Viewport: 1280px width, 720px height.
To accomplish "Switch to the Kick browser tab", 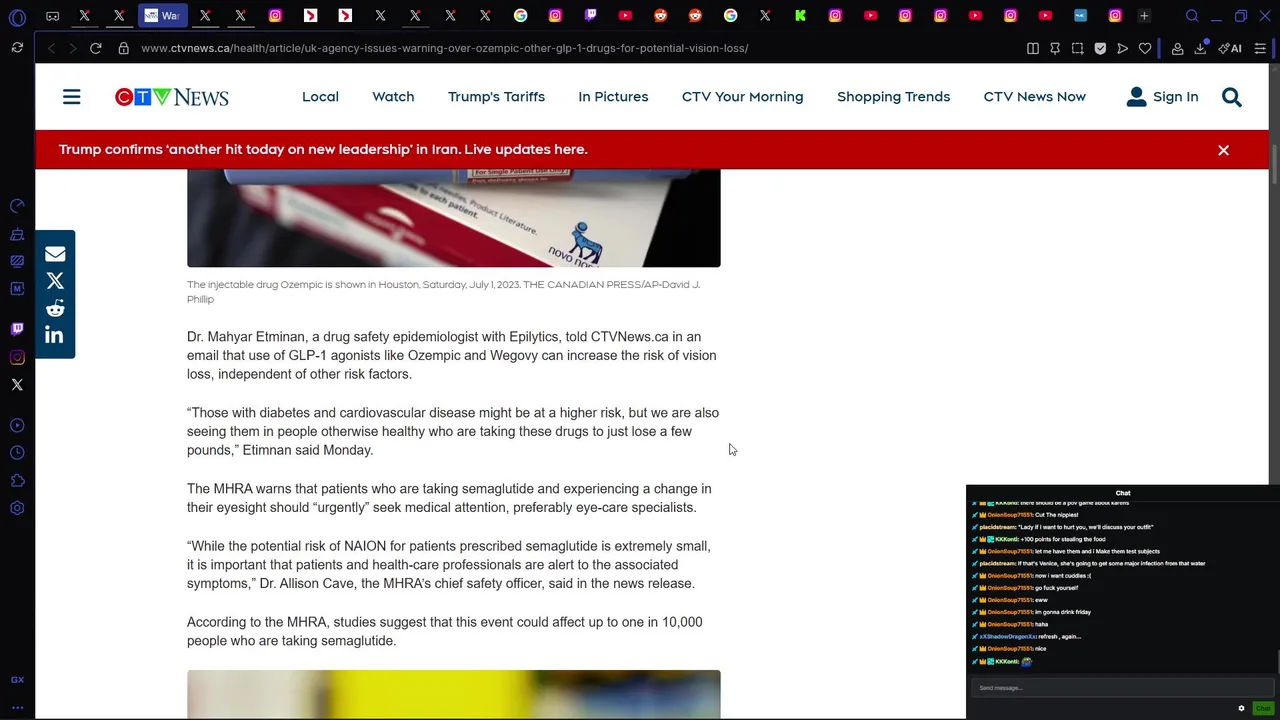I will tap(800, 16).
